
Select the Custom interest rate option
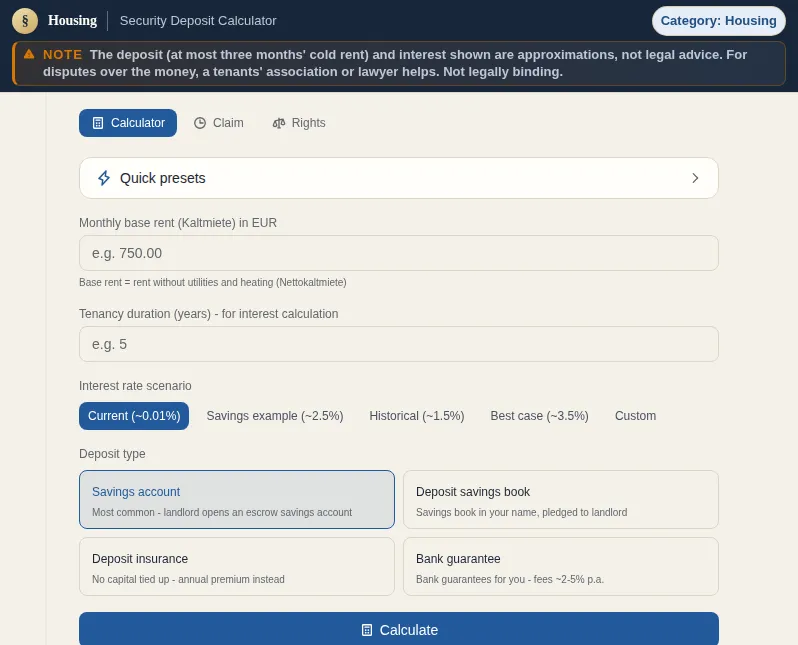pyautogui.click(x=635, y=416)
